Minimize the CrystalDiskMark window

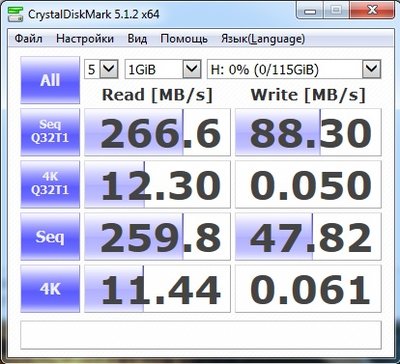coord(310,11)
